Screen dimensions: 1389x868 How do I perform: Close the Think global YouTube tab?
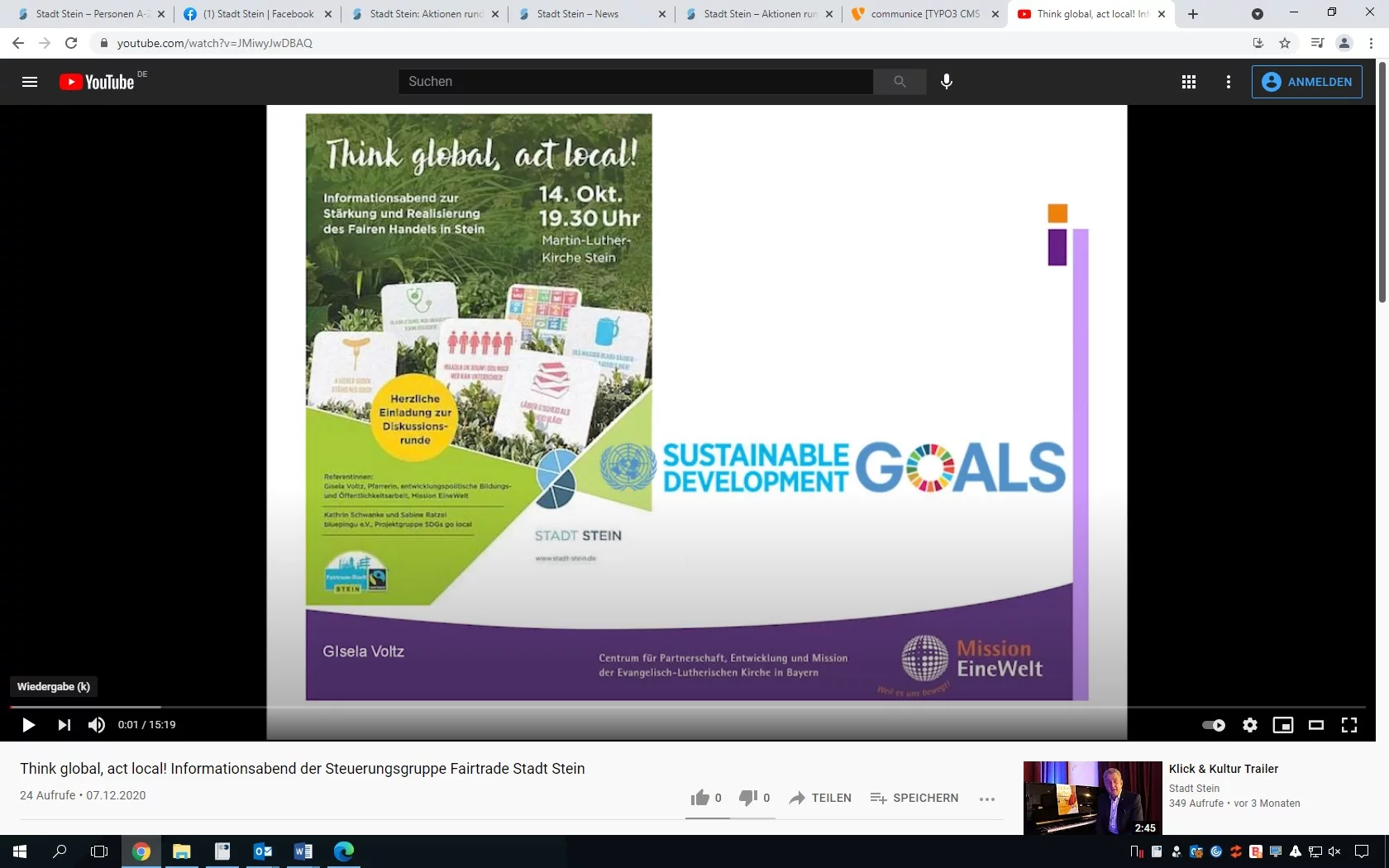[x=1162, y=14]
